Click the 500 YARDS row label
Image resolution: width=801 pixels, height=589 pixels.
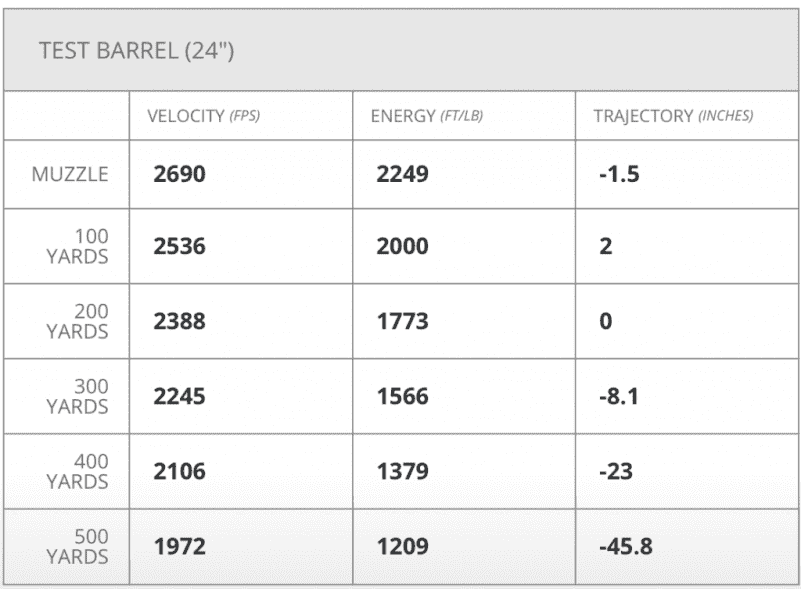point(77,547)
